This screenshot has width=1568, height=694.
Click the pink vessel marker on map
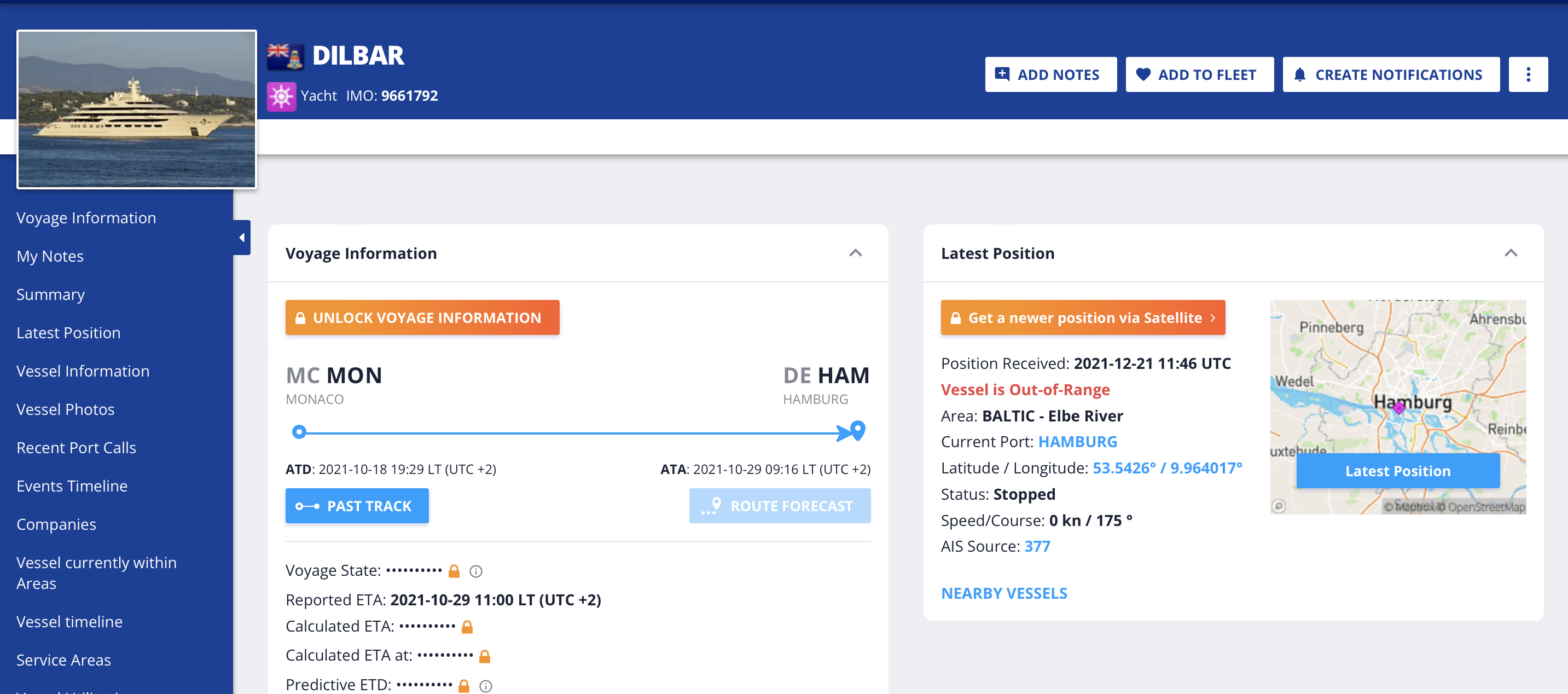[1399, 407]
